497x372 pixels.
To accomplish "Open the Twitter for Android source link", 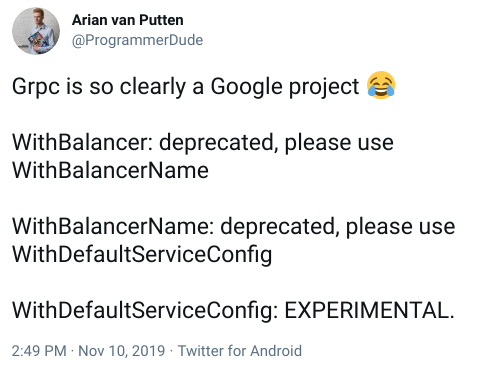I will tap(240, 351).
